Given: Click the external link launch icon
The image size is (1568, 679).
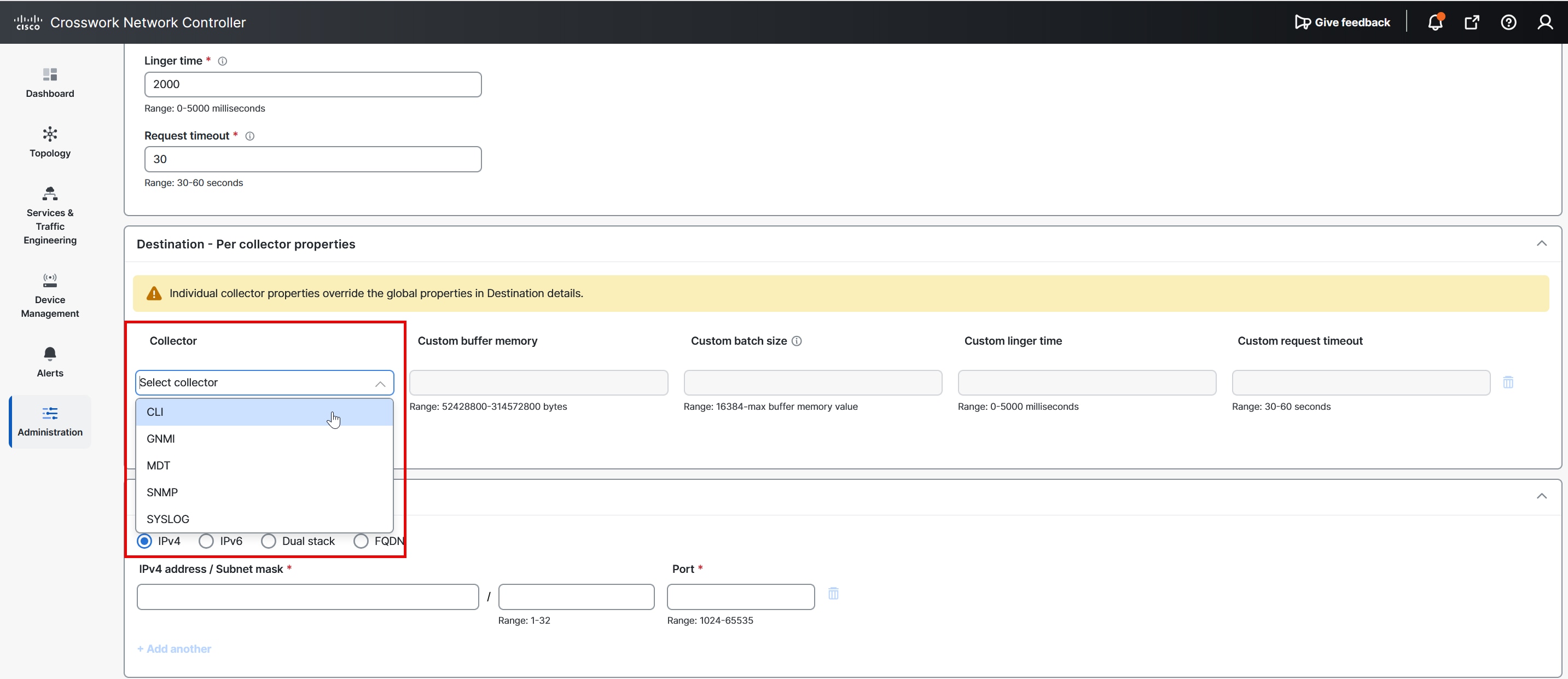Looking at the screenshot, I should click(1471, 22).
